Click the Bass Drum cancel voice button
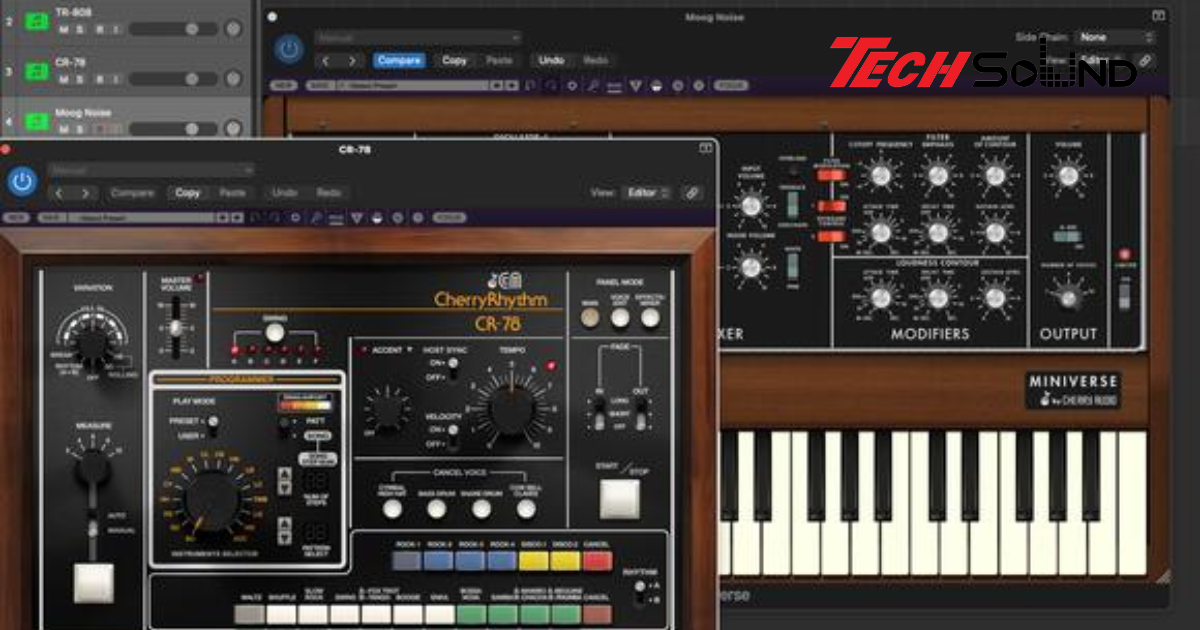Screen dimensions: 1200x630 pos(436,508)
